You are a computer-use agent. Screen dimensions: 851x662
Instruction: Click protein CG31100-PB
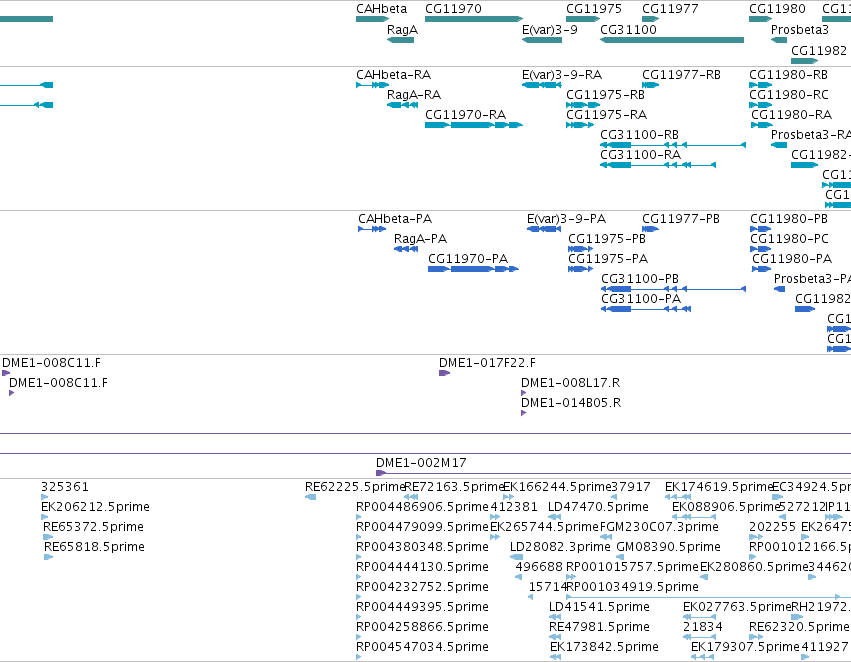coord(674,289)
